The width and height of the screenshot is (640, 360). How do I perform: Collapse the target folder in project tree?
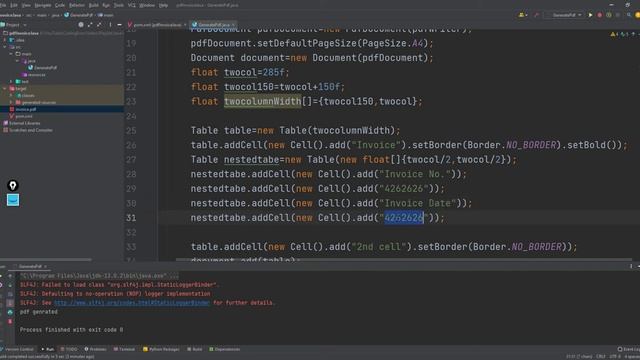[x=5, y=89]
